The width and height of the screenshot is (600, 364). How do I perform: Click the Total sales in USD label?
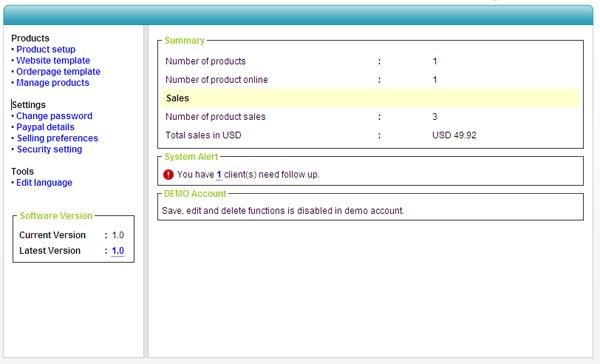coord(203,135)
